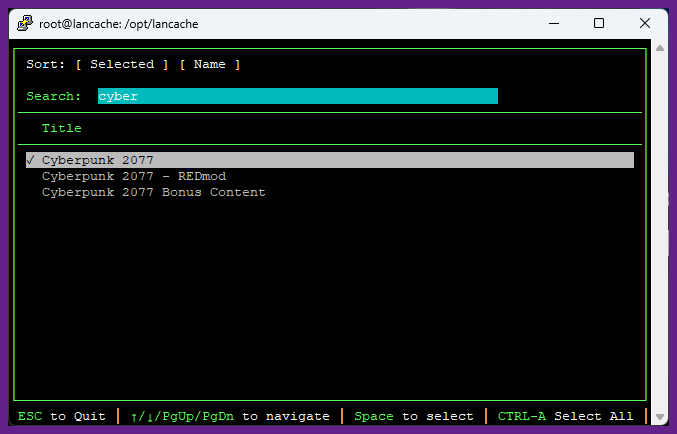The image size is (677, 434).
Task: Click the Space to select hint
Action: (x=414, y=416)
